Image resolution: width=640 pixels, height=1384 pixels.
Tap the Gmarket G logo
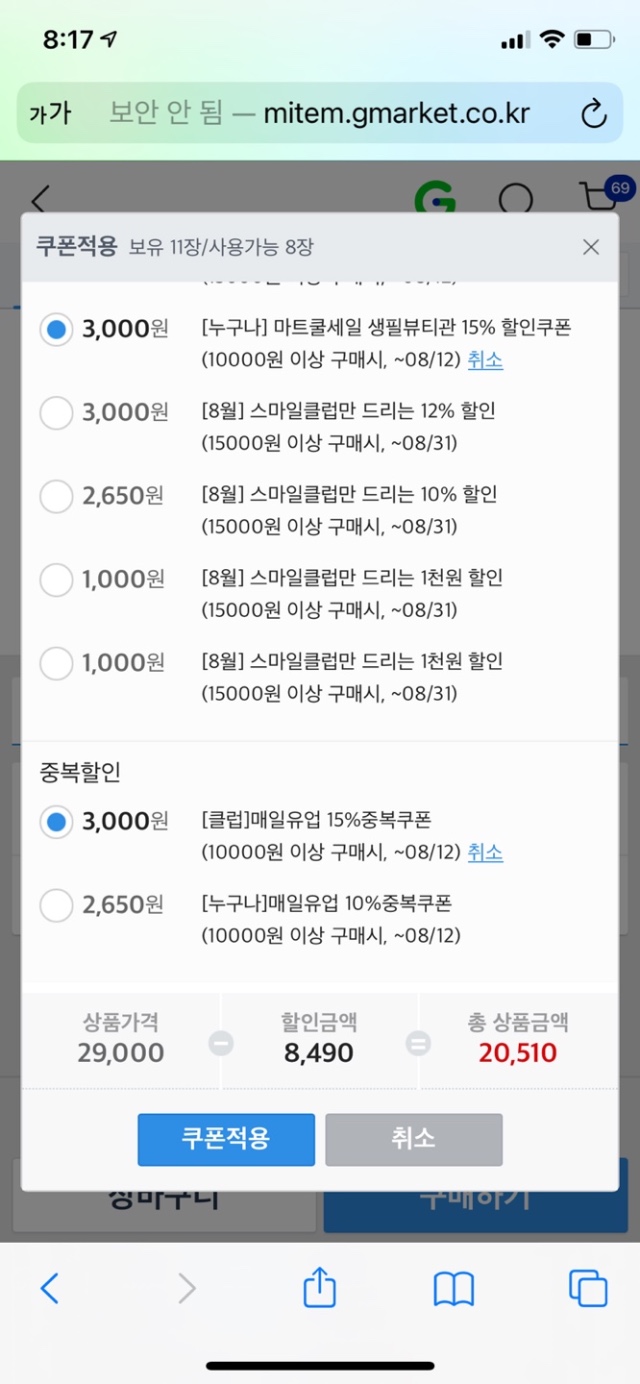pyautogui.click(x=434, y=199)
